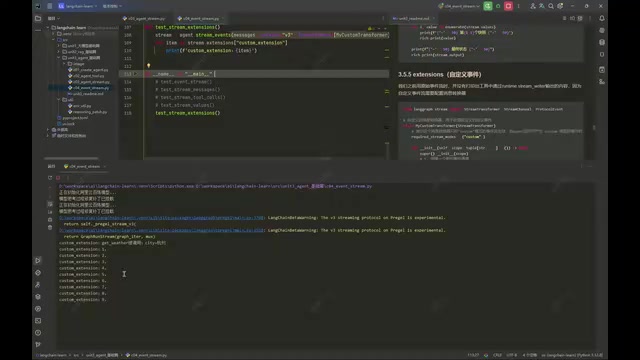Viewport: 640px width, 360px height.
Task: Expand the unit1 folder in project tree
Action: (59, 46)
